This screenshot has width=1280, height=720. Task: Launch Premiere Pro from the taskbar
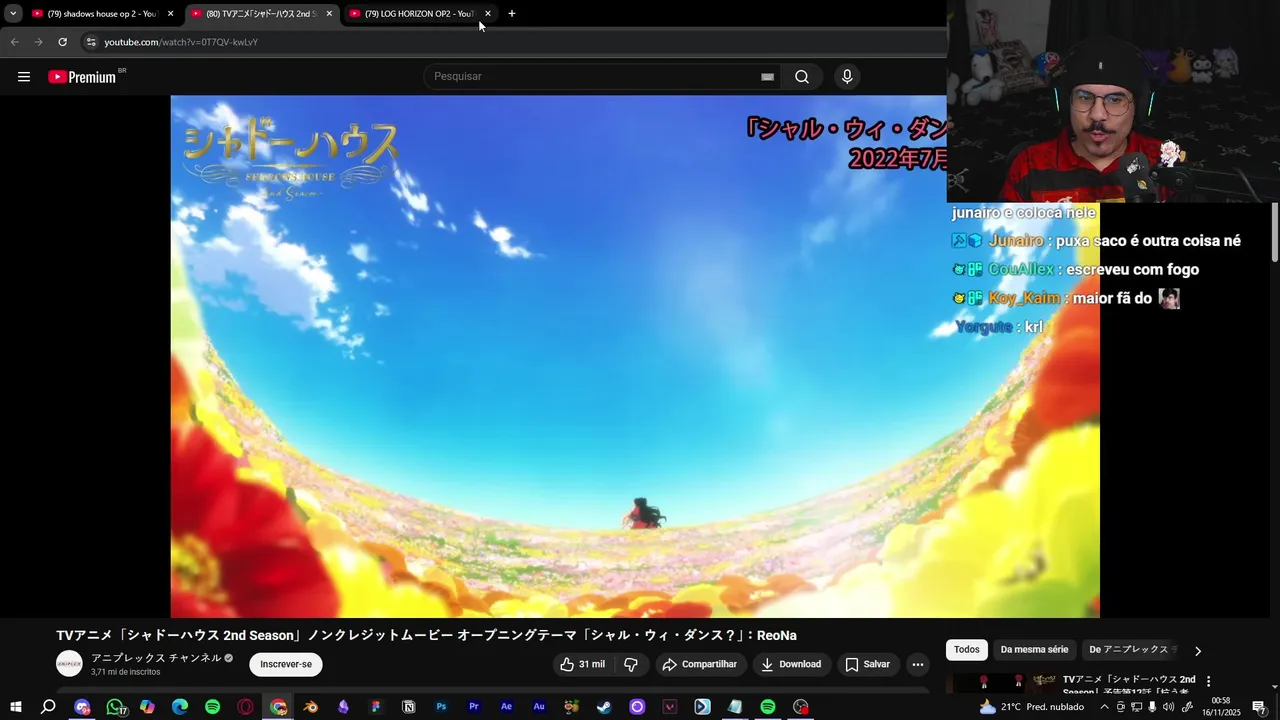click(x=474, y=707)
